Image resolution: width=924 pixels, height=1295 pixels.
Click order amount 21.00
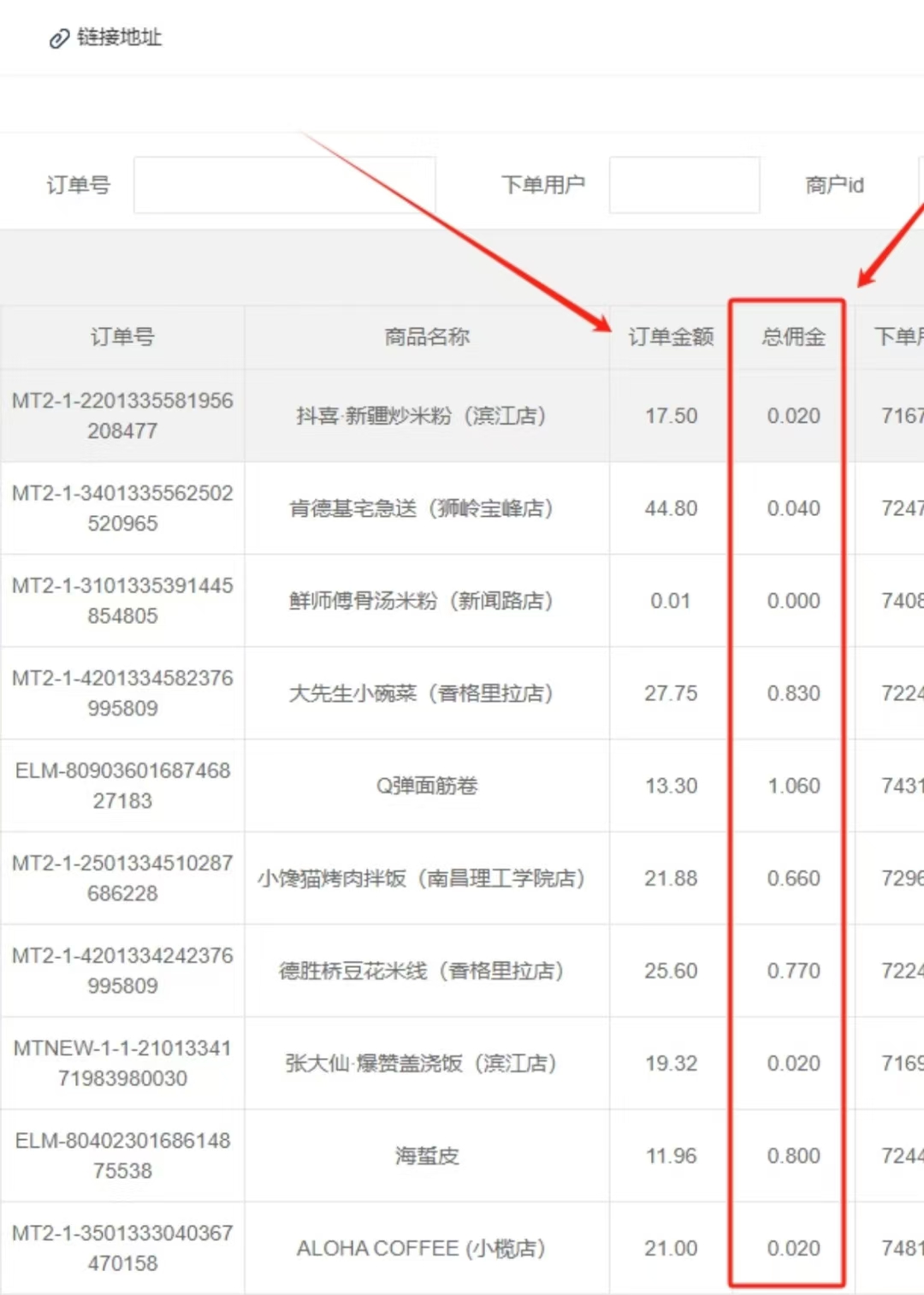click(x=671, y=1248)
